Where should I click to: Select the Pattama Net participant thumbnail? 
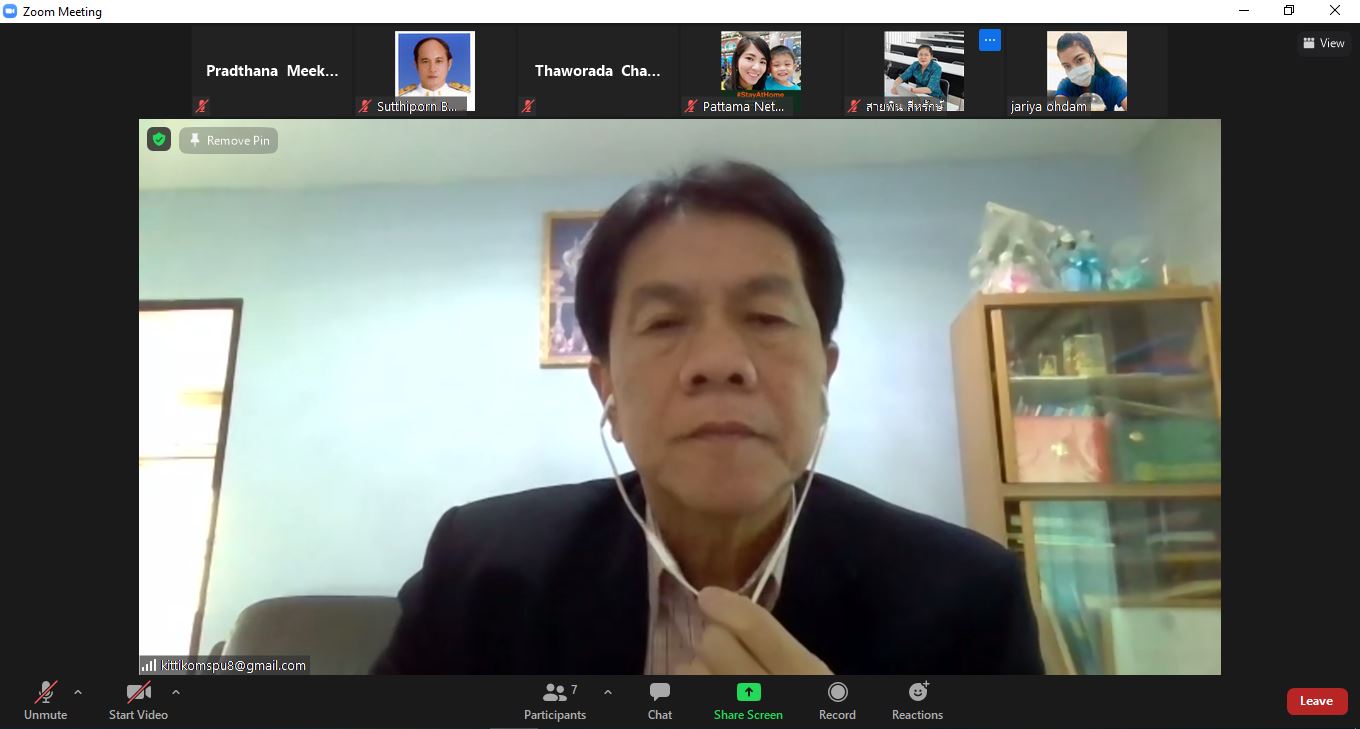[760, 71]
